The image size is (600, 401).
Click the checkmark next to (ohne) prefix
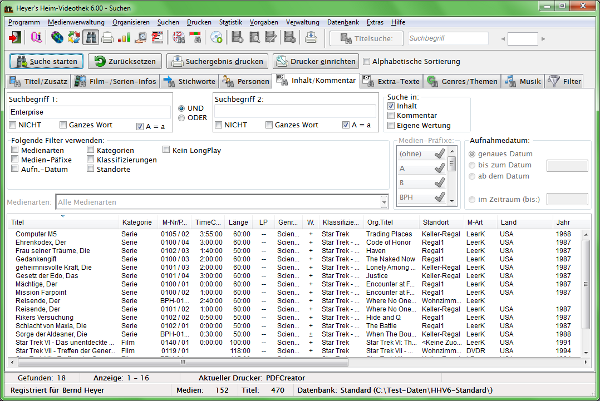tap(441, 154)
